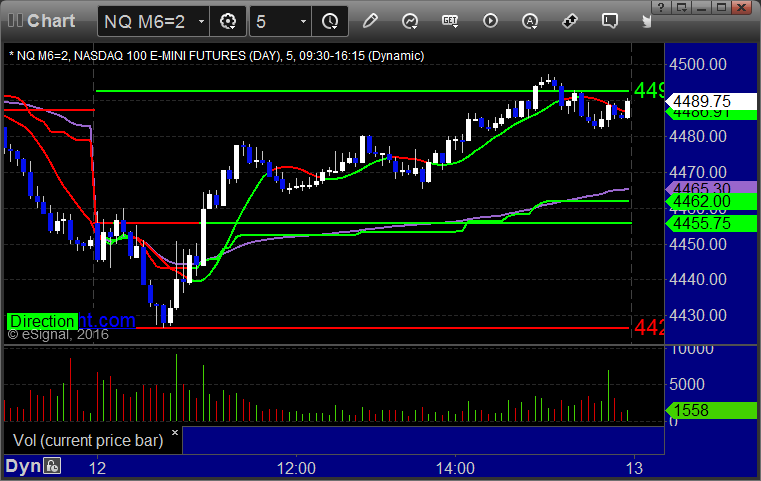Screen dimensions: 761x481
Task: Minimize the chart window
Action: pyautogui.click(x=701, y=7)
